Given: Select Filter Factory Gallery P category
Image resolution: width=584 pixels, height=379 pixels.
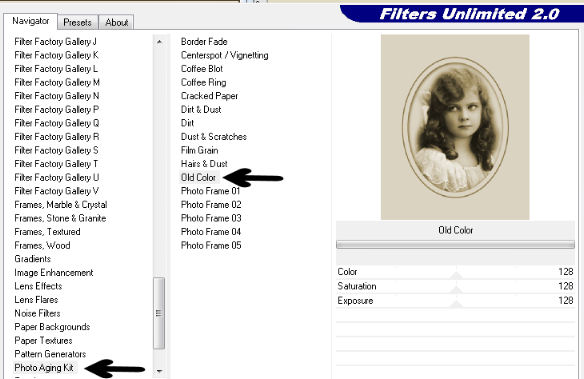Looking at the screenshot, I should pyautogui.click(x=56, y=109).
